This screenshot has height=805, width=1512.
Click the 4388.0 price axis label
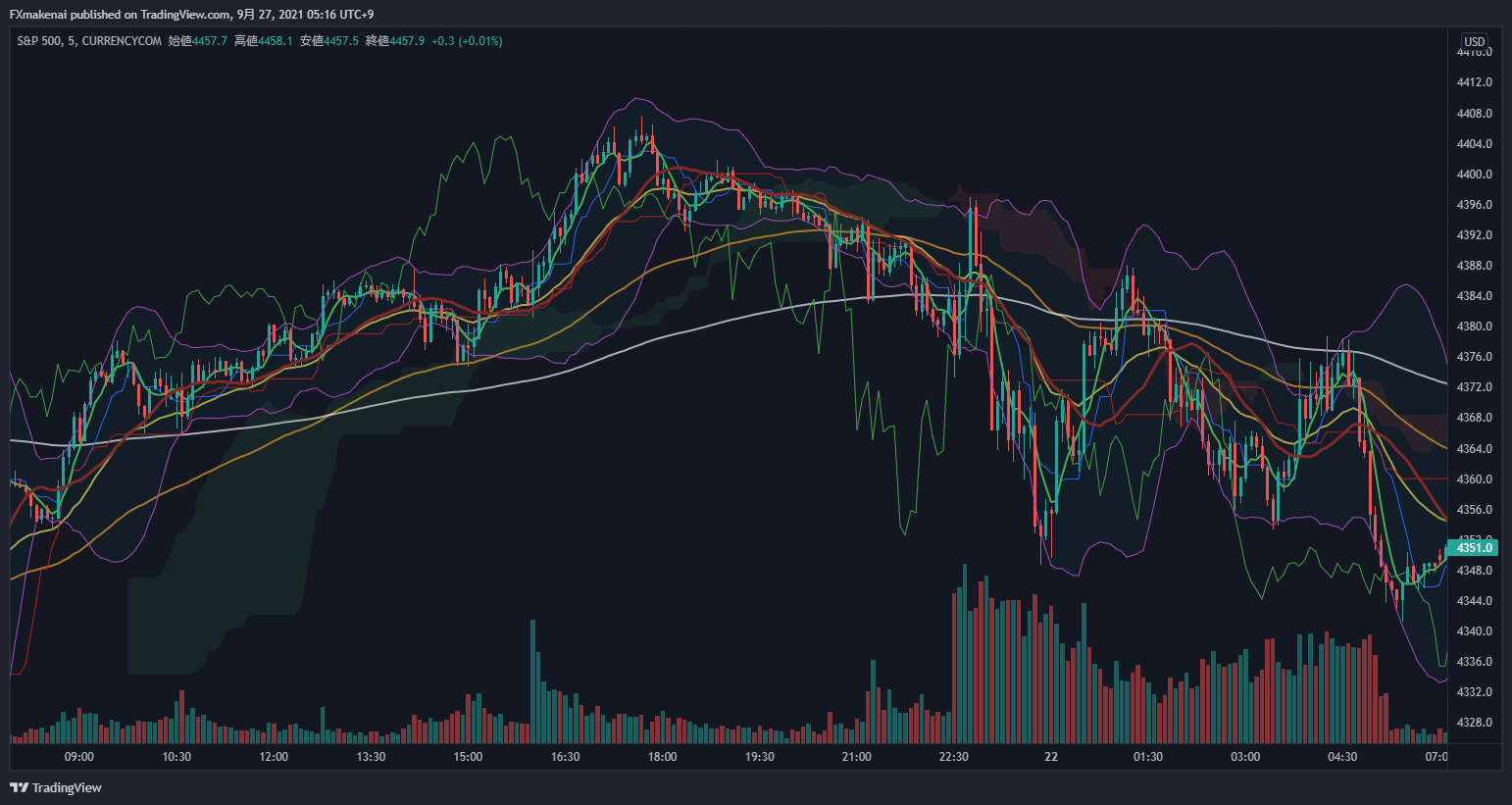[x=1474, y=266]
